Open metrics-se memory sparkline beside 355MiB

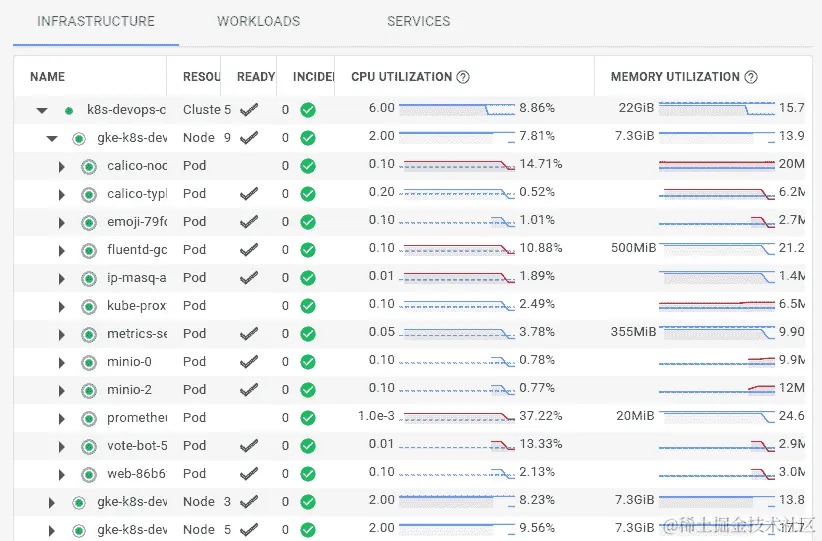coord(717,333)
